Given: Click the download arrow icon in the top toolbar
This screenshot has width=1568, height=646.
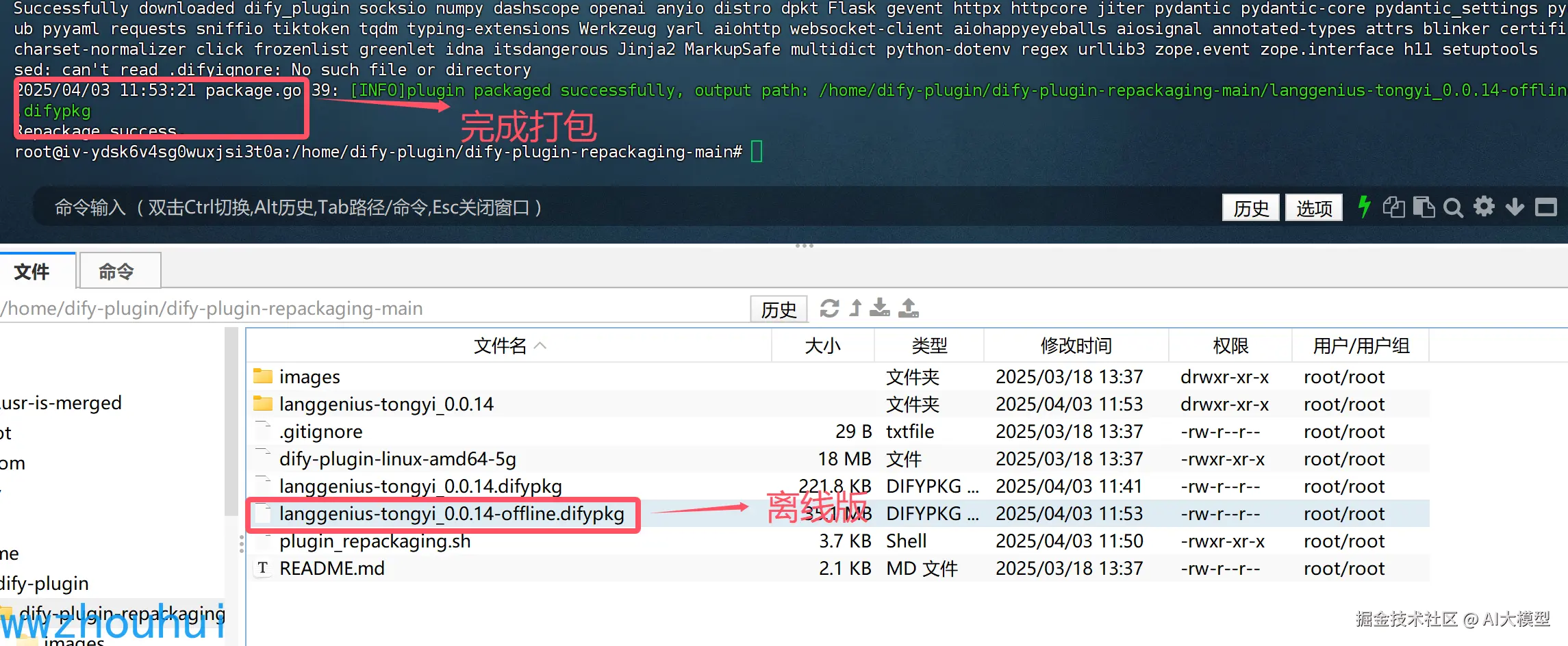Looking at the screenshot, I should coord(1515,207).
